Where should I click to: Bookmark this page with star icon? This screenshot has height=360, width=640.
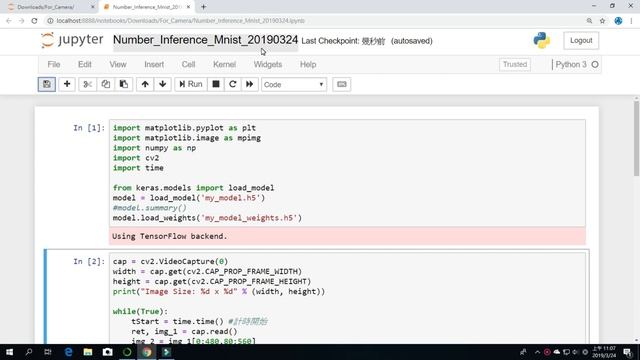click(x=602, y=21)
